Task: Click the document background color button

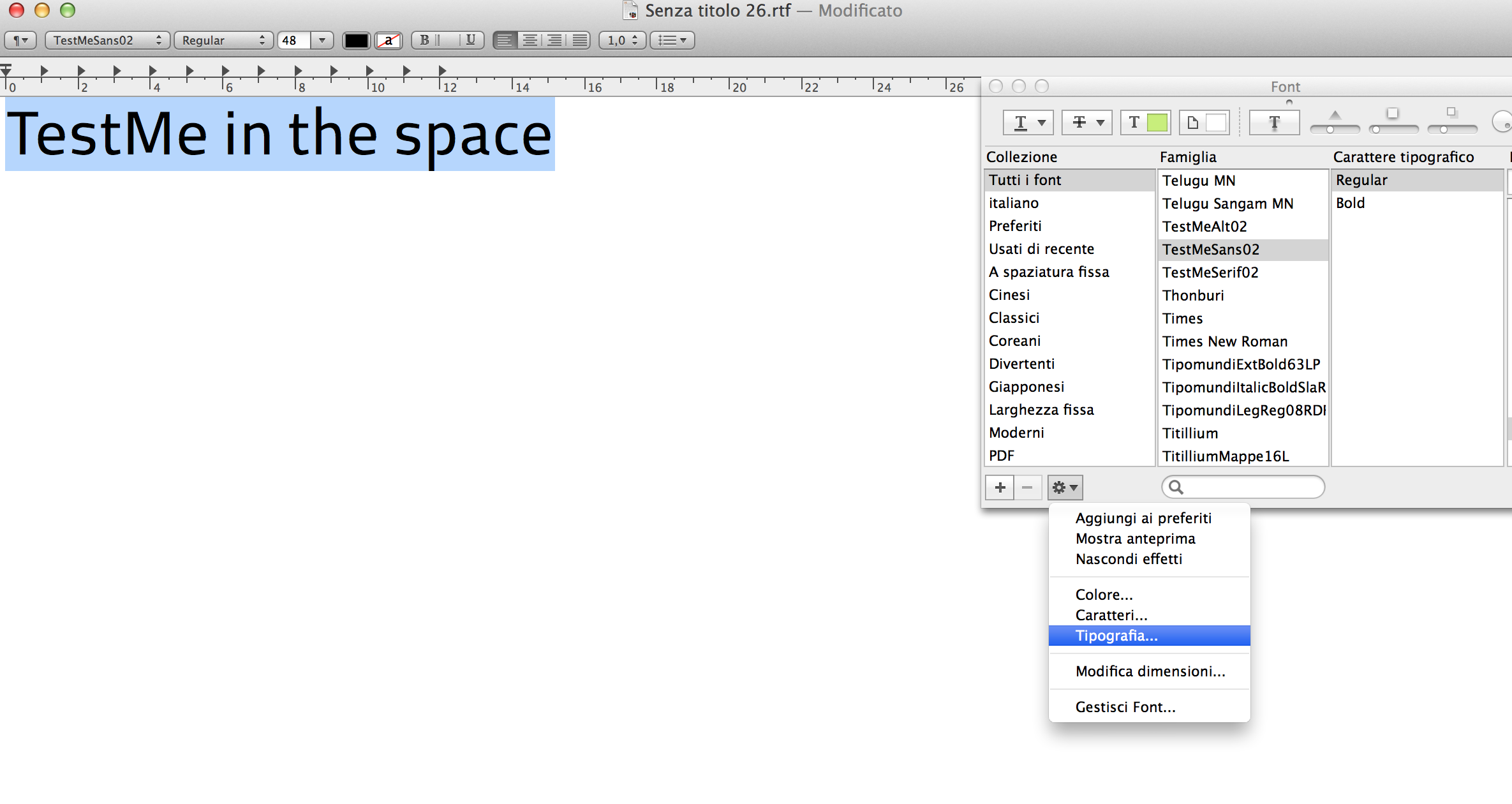Action: pos(1204,123)
